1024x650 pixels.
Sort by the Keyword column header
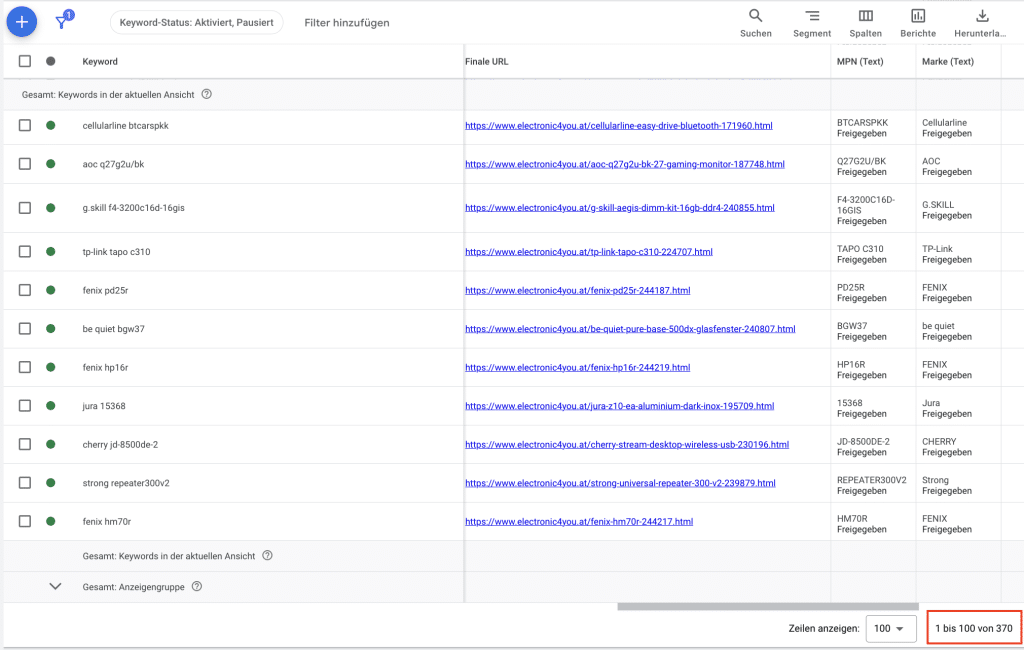pos(100,61)
